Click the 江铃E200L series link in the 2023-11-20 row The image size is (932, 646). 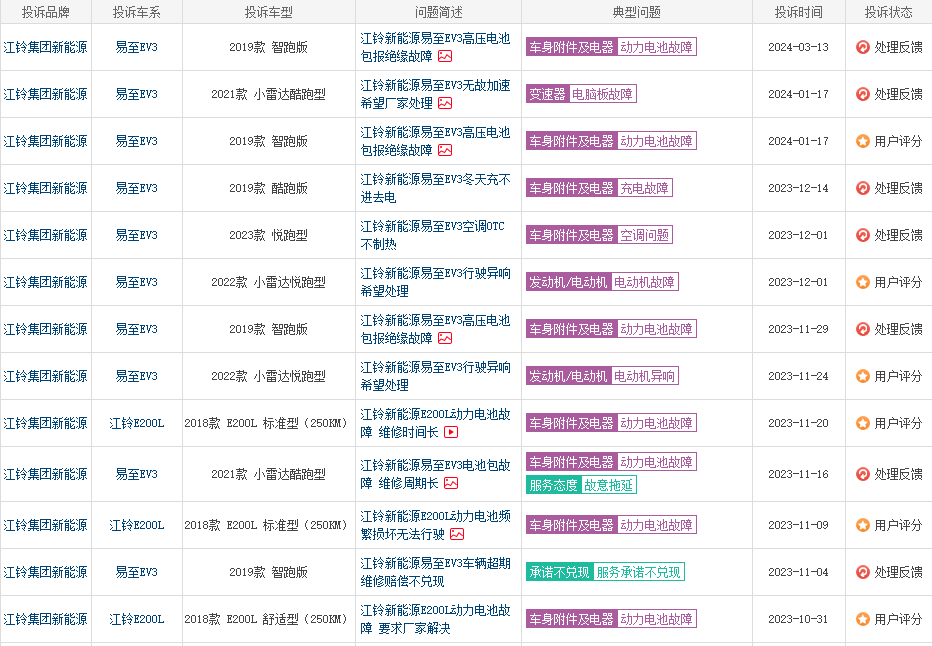(x=137, y=423)
